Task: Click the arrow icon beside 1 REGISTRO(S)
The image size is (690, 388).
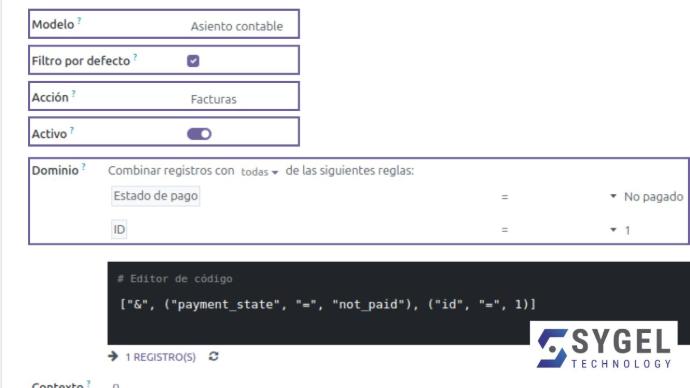Action: tap(113, 356)
